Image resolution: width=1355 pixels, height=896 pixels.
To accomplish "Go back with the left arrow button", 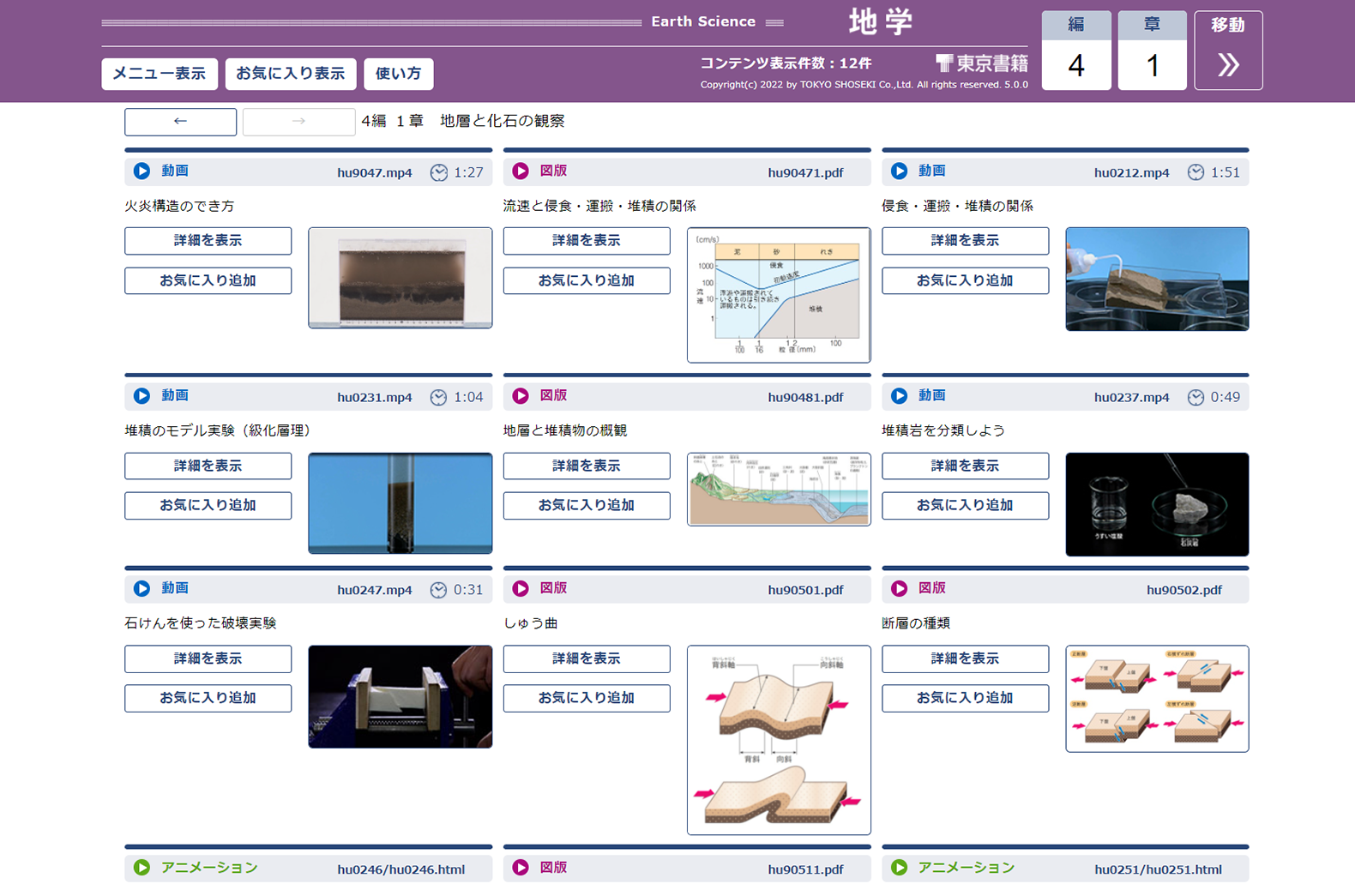I will click(x=180, y=122).
